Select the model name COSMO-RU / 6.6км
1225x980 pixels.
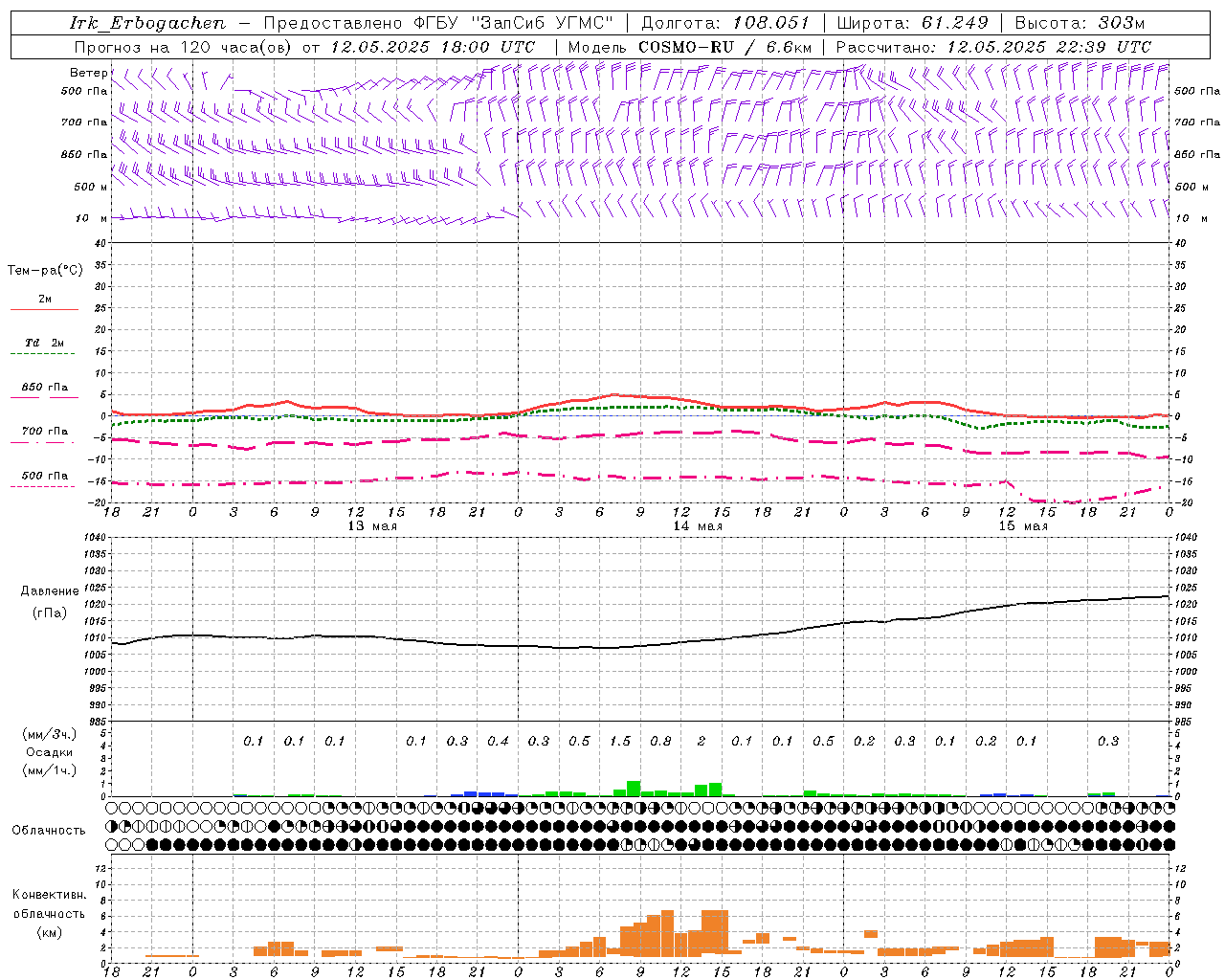725,47
